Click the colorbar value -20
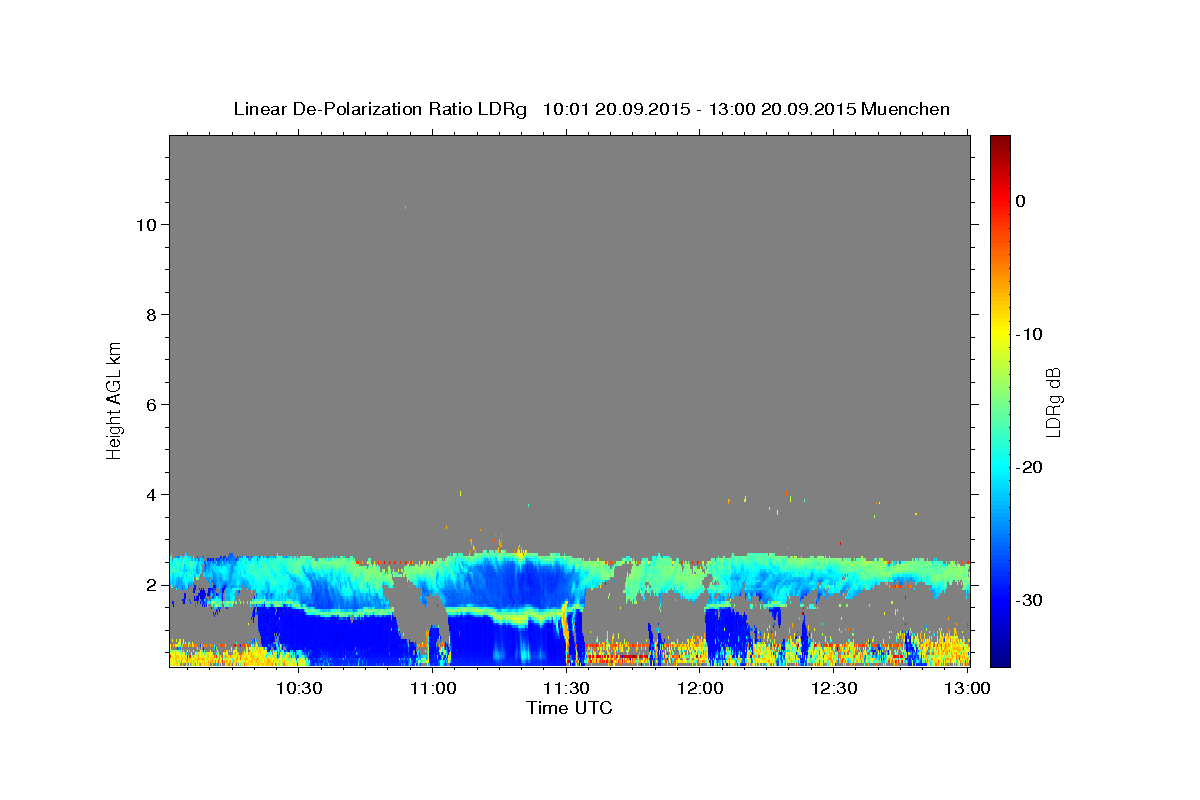The width and height of the screenshot is (1200, 800). pyautogui.click(x=1029, y=467)
